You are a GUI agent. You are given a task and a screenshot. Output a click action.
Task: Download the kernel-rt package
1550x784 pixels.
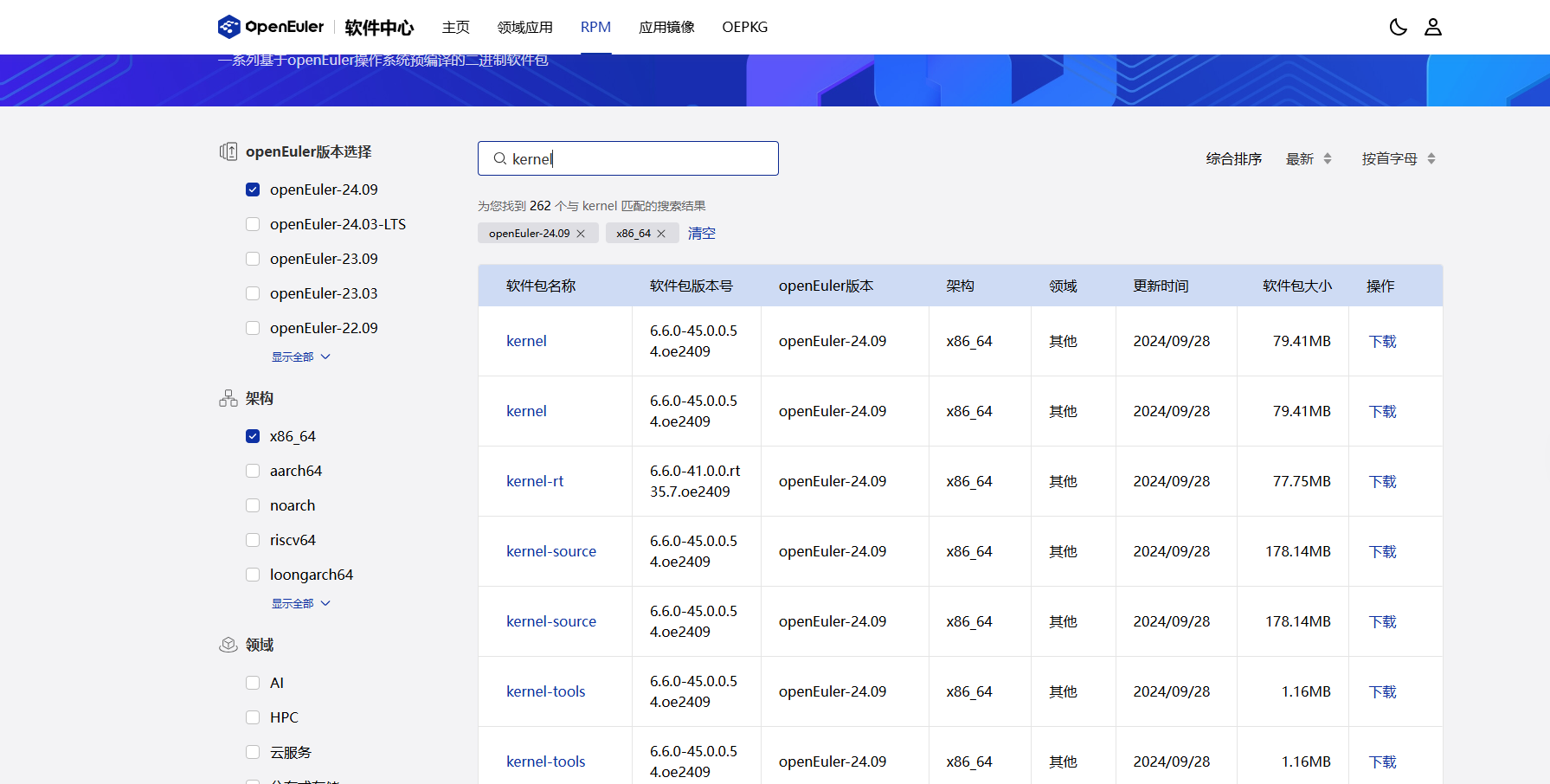1382,482
